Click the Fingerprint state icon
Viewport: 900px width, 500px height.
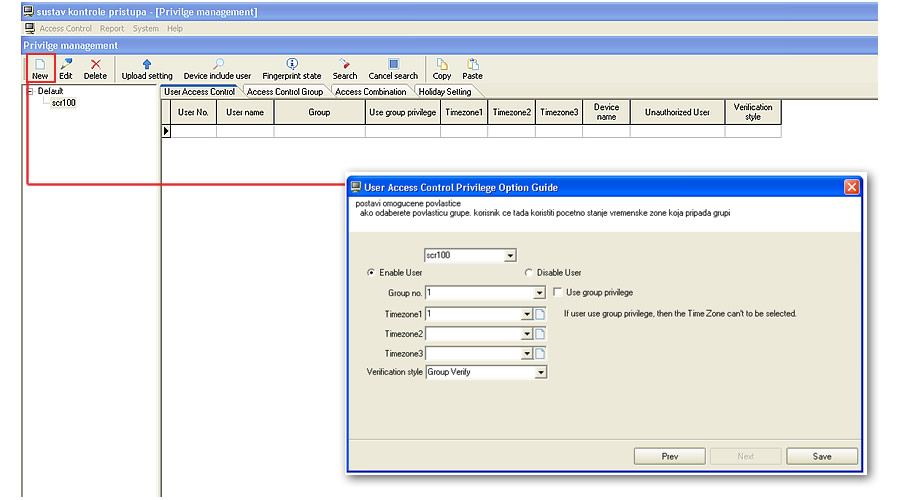pyautogui.click(x=292, y=68)
